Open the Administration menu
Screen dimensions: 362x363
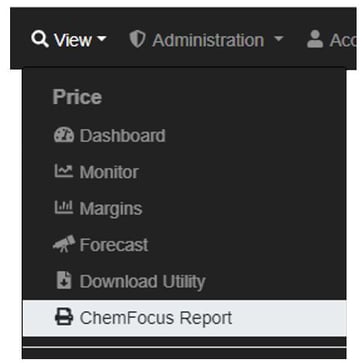click(206, 40)
